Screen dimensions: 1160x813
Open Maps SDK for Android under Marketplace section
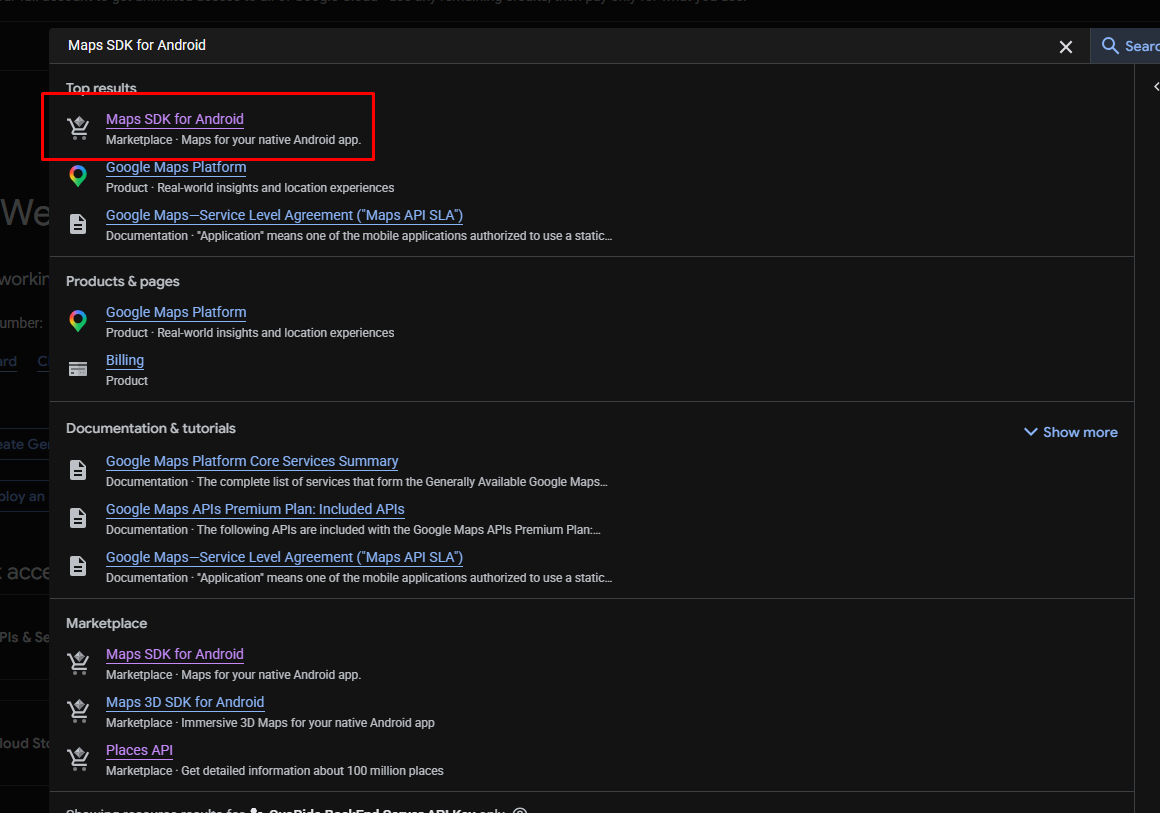coord(175,654)
